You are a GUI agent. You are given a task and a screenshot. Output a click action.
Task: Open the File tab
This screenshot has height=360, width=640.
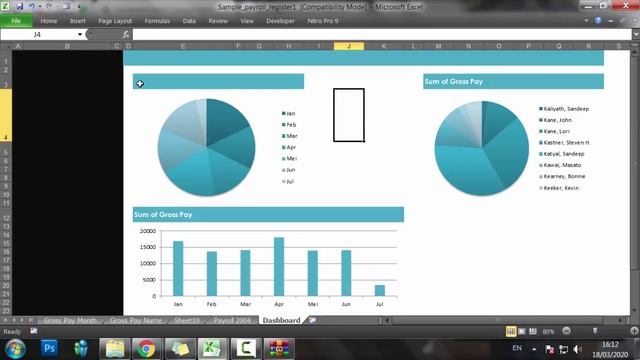[16, 21]
